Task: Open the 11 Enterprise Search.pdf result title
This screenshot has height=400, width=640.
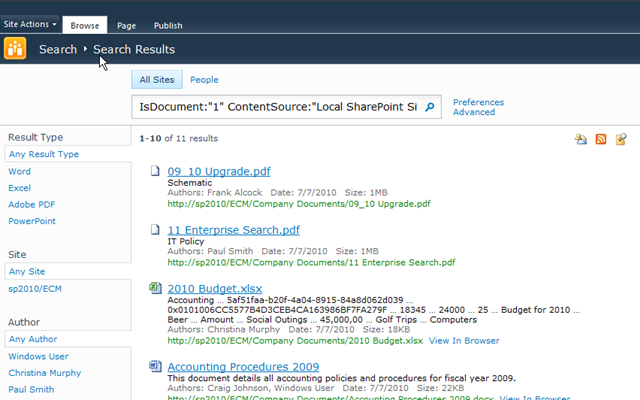Action: coord(233,230)
